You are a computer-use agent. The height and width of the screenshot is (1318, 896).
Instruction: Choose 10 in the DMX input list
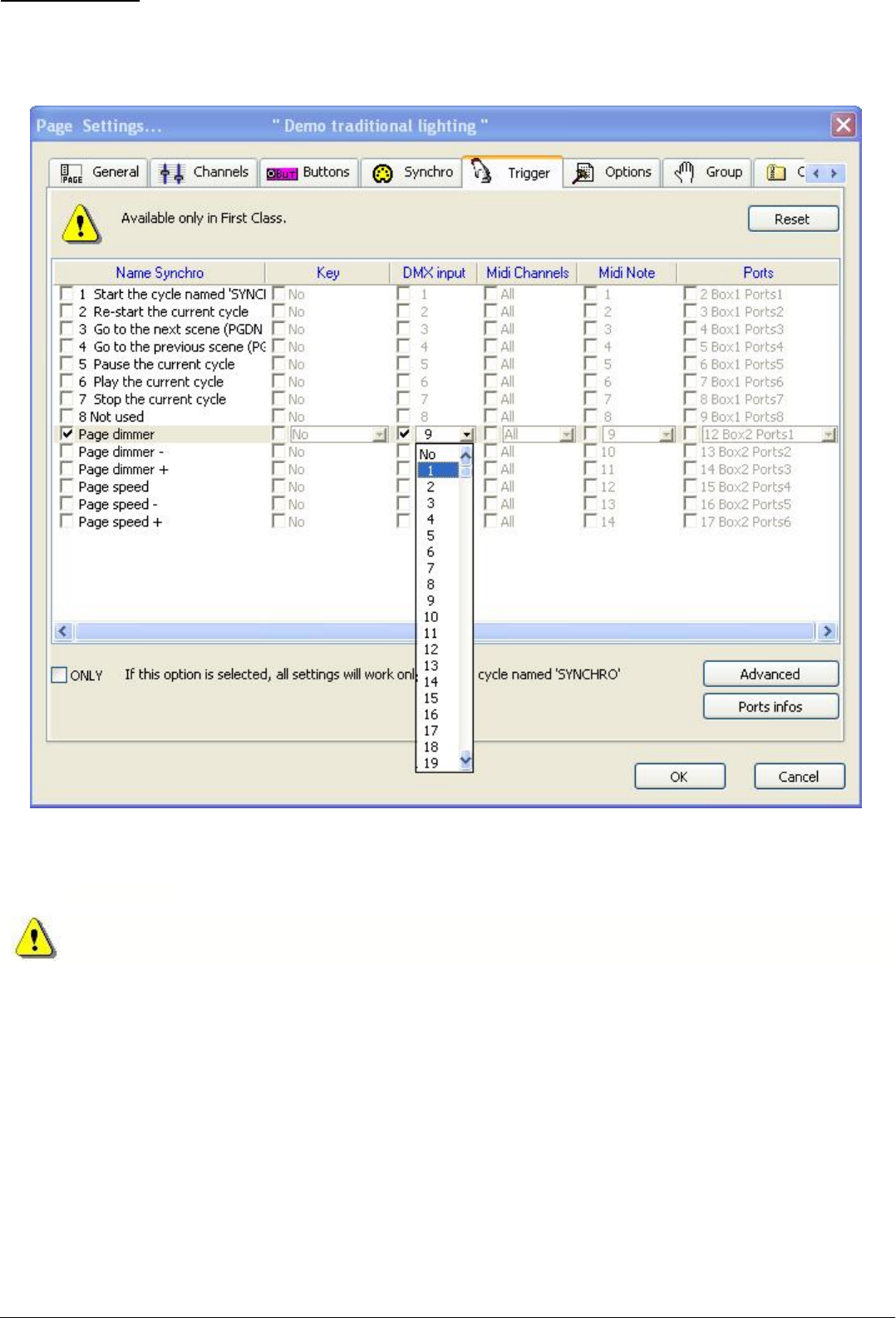coord(438,616)
